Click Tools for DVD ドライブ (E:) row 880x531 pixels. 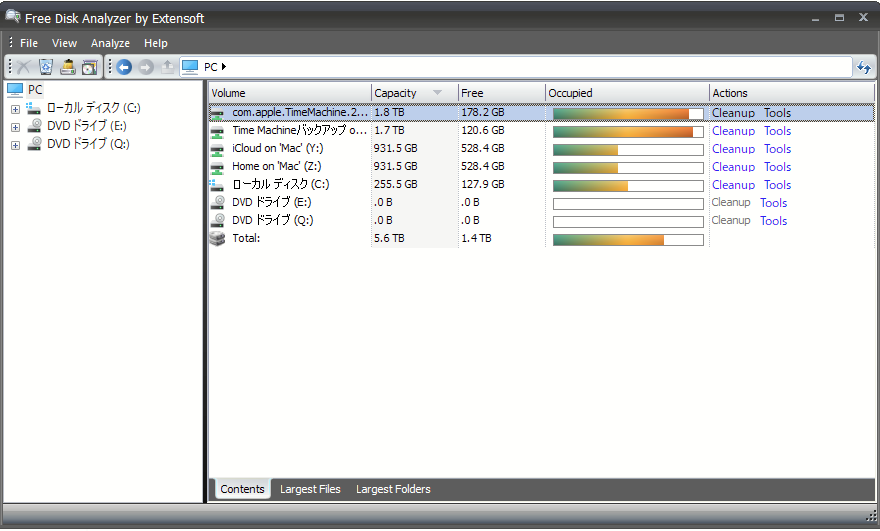coord(773,203)
